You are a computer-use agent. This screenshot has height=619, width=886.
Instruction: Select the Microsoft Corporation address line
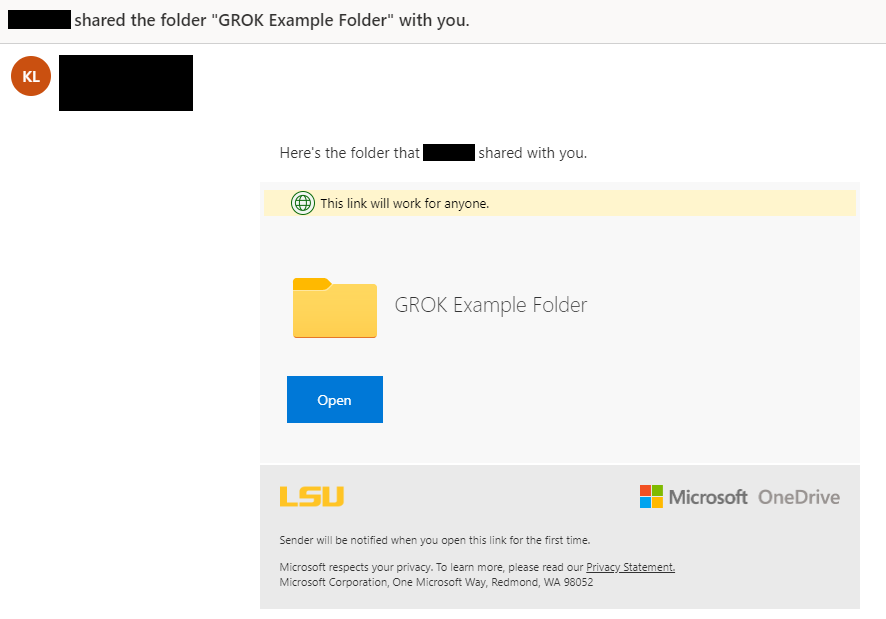click(436, 582)
